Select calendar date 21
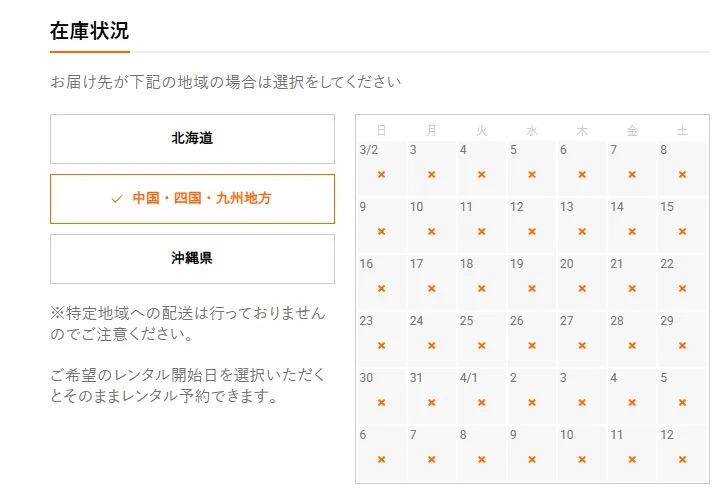This screenshot has height=498, width=727. pos(632,280)
